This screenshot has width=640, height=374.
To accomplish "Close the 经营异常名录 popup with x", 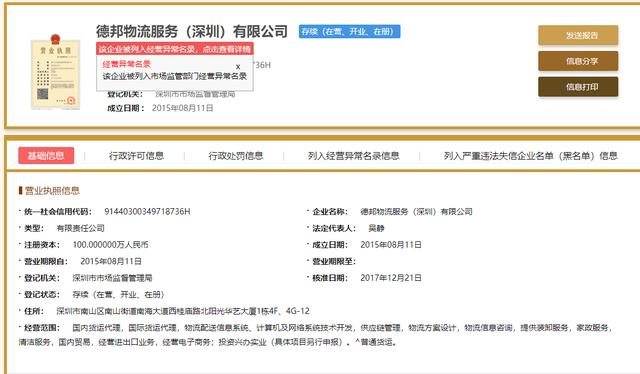I will (238, 67).
